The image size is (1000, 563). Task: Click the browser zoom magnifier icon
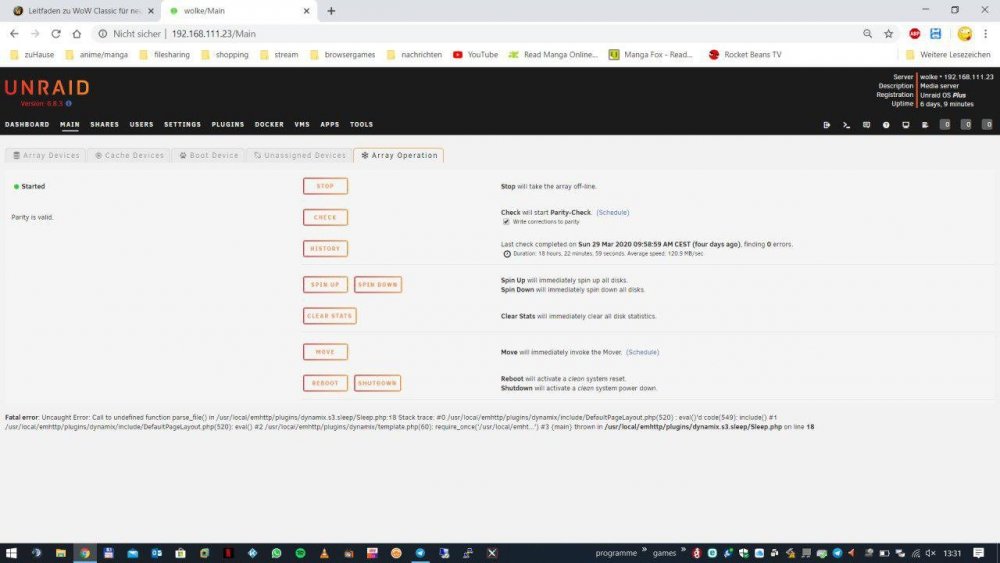click(867, 34)
